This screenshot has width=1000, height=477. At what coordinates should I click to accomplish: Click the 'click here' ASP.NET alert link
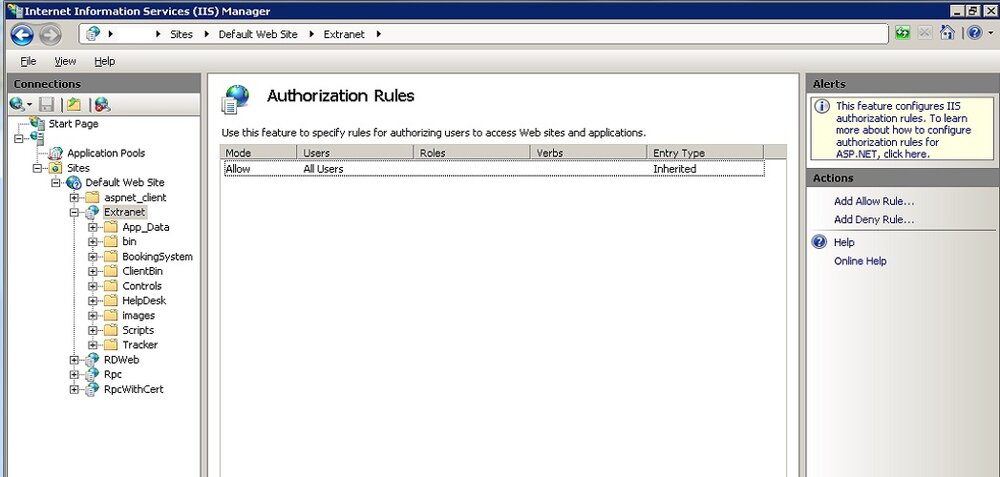pos(906,154)
